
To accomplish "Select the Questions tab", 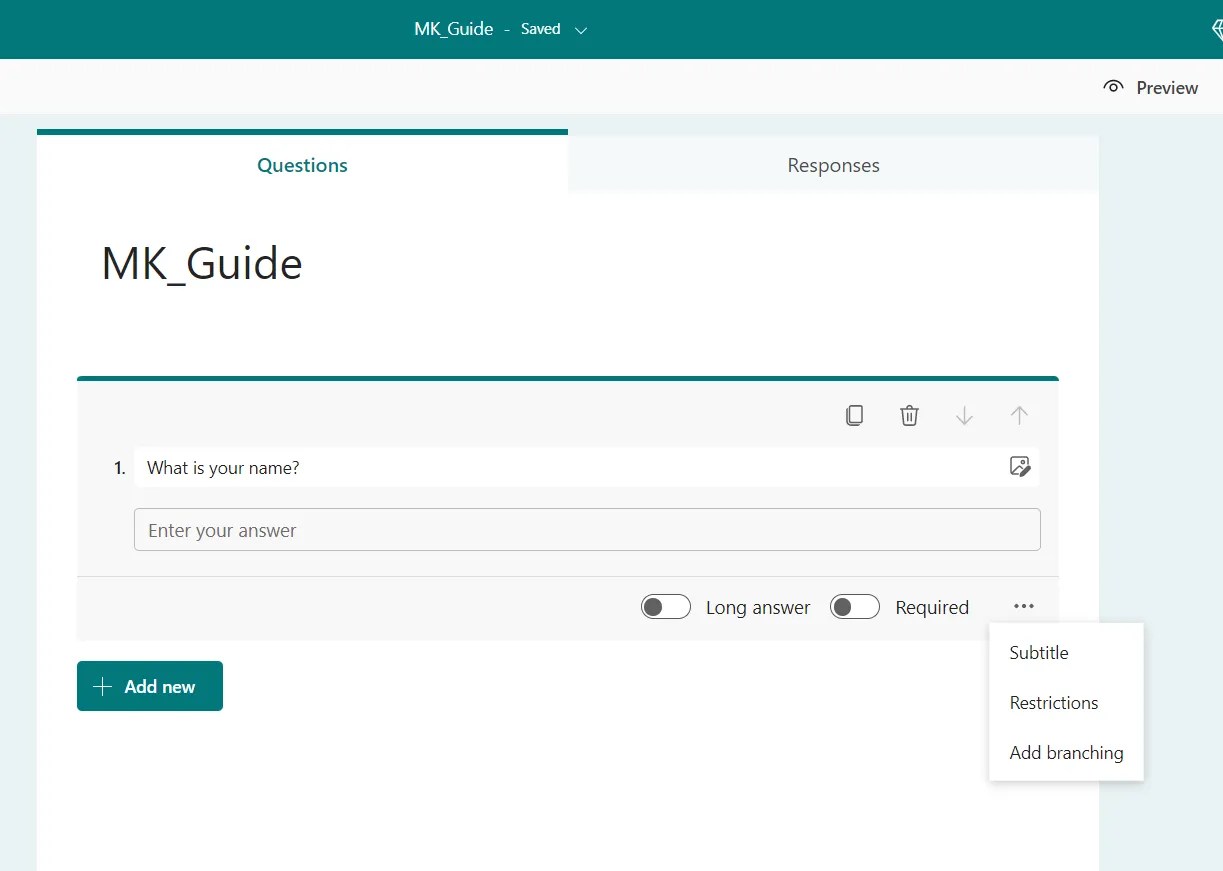I will pyautogui.click(x=302, y=165).
